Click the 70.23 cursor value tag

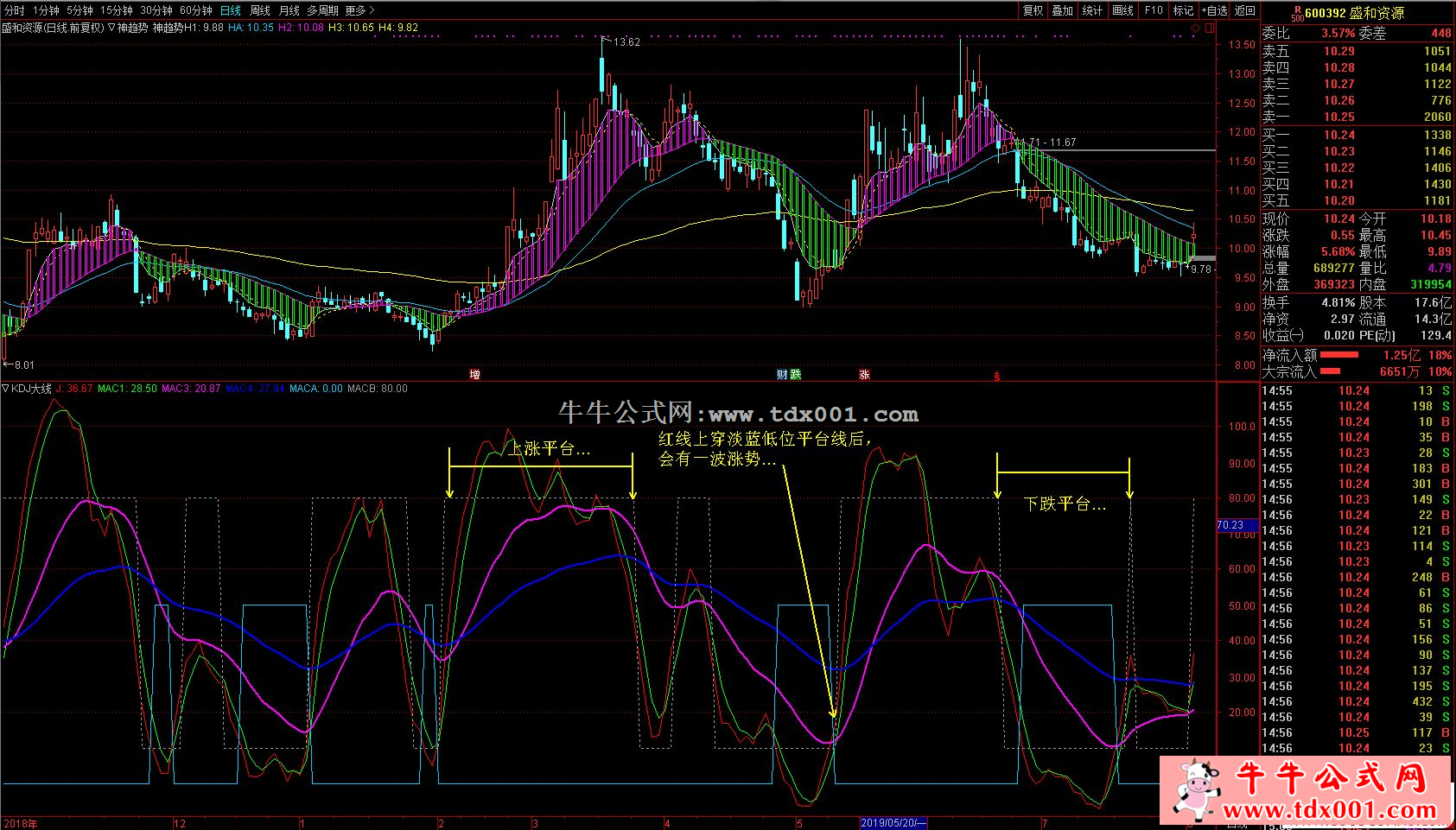click(1237, 525)
